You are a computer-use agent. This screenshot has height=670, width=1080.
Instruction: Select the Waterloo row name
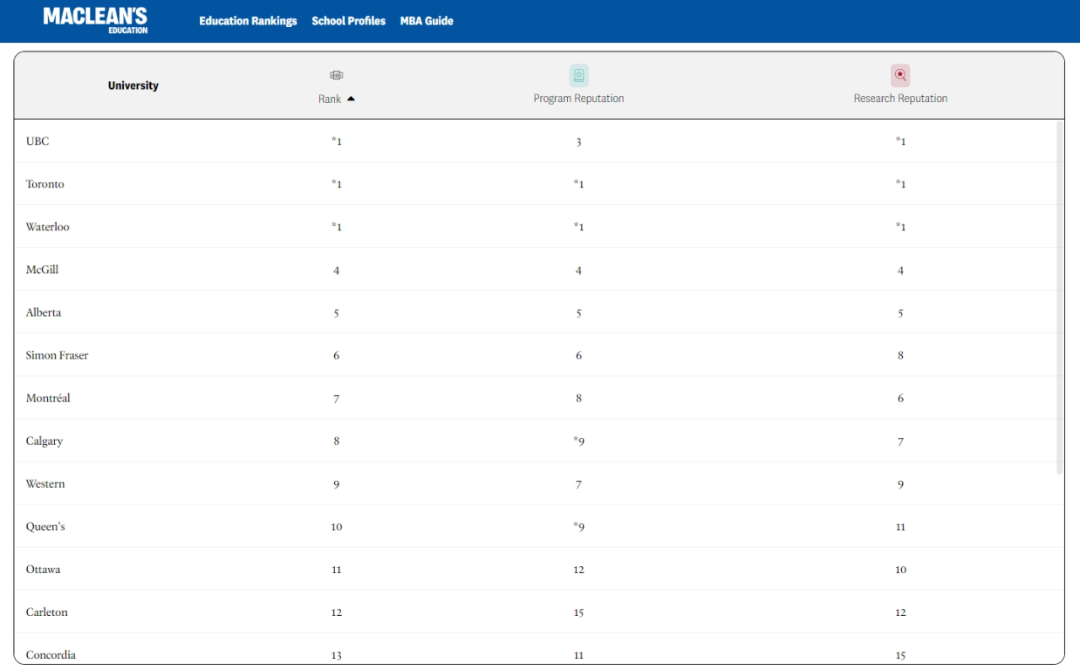point(48,227)
